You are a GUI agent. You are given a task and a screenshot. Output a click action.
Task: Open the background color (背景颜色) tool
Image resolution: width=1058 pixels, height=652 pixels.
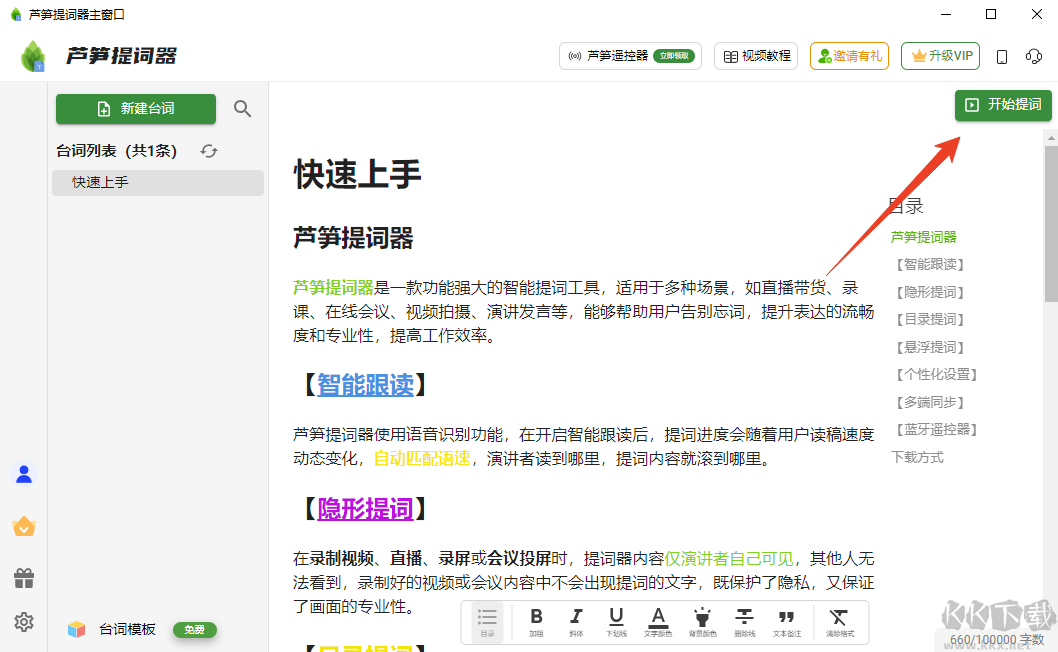[x=702, y=622]
